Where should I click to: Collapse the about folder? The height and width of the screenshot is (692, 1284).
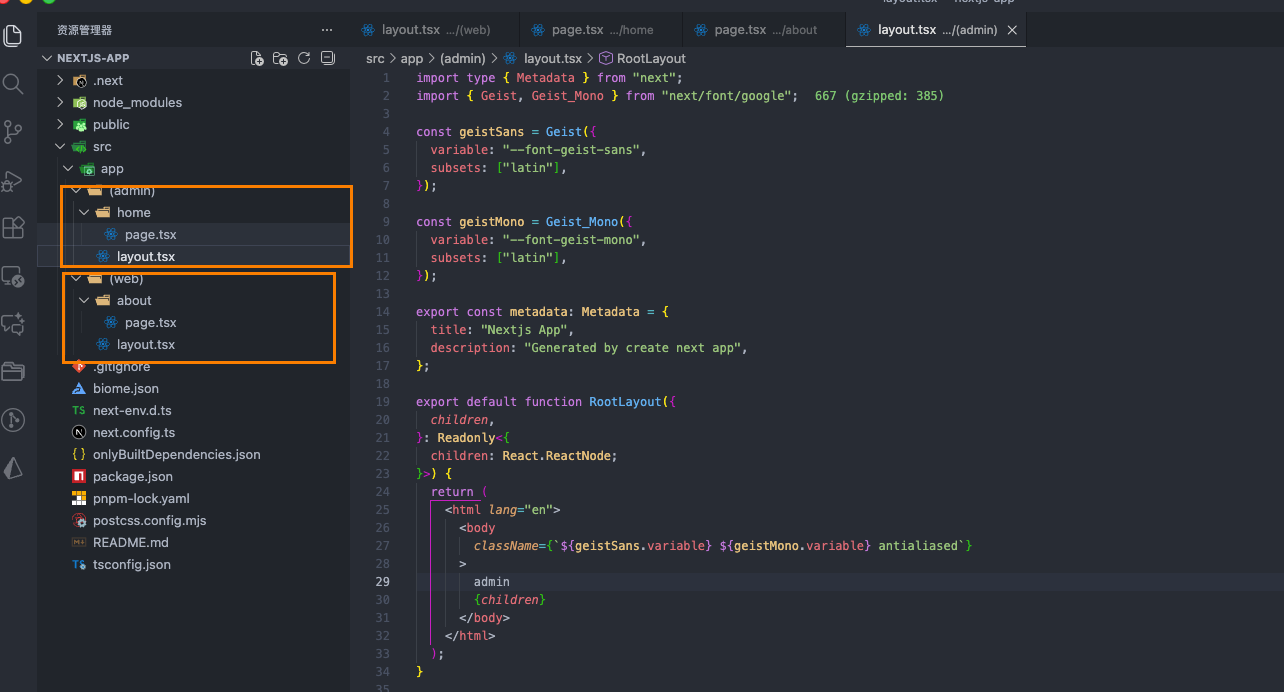click(x=134, y=301)
